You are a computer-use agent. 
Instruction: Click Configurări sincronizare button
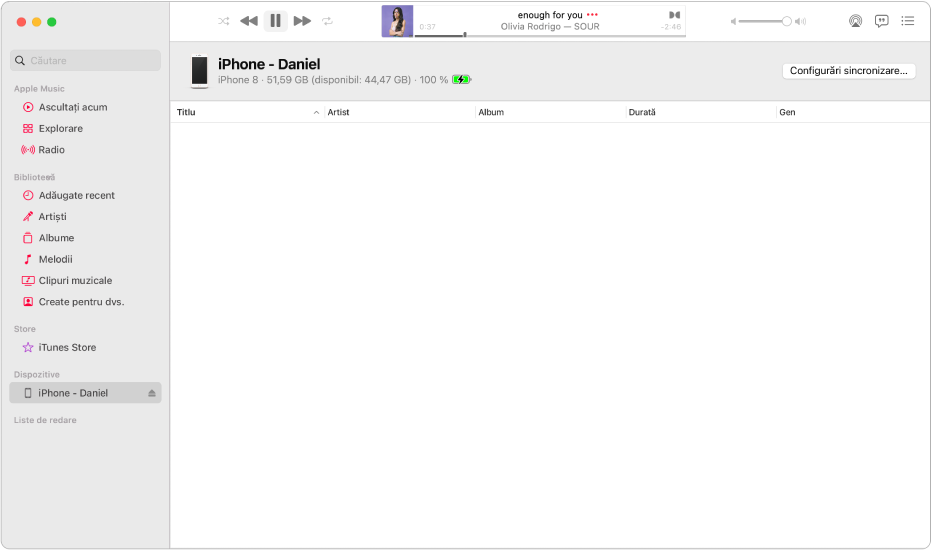(x=848, y=71)
